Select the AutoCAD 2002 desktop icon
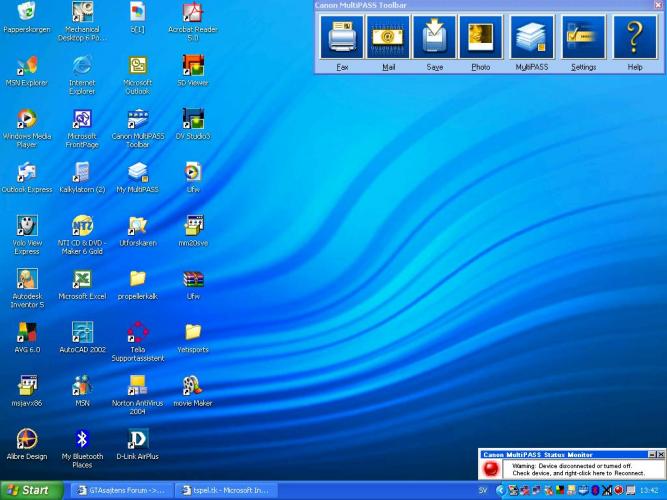Image resolution: width=667 pixels, height=500 pixels. point(83,332)
